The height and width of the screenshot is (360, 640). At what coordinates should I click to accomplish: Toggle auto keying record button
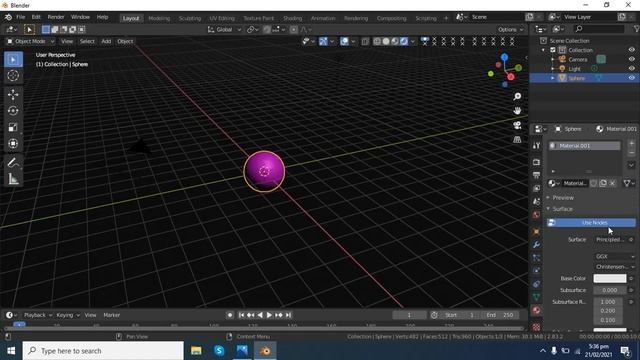click(230, 315)
